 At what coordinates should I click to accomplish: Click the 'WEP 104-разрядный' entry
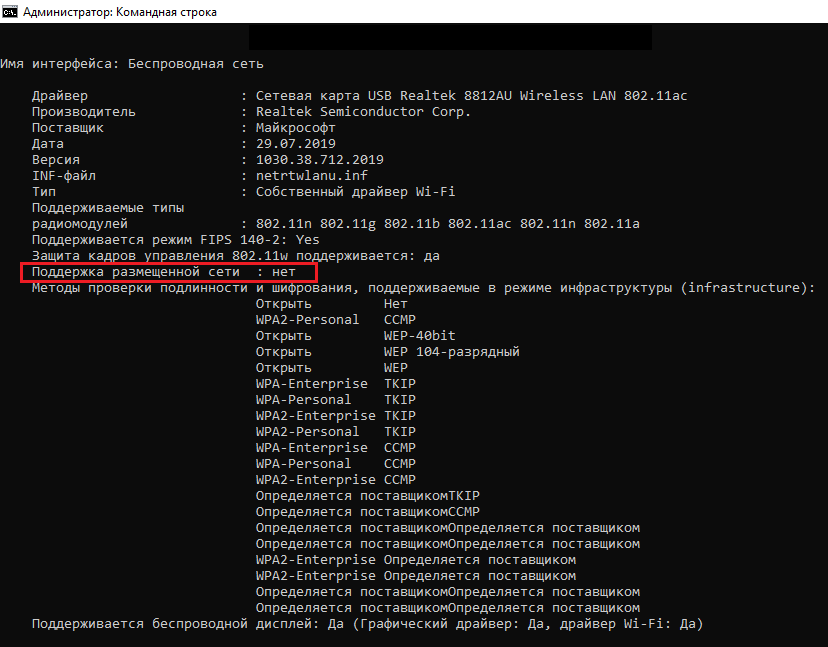[451, 352]
